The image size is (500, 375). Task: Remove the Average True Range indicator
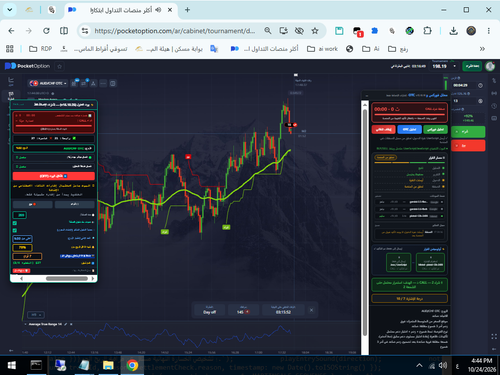71,324
